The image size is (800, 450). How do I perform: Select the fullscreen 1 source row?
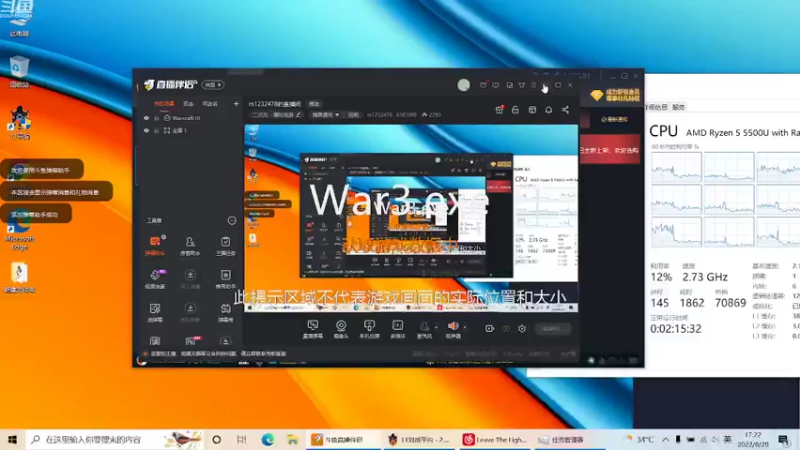190,131
